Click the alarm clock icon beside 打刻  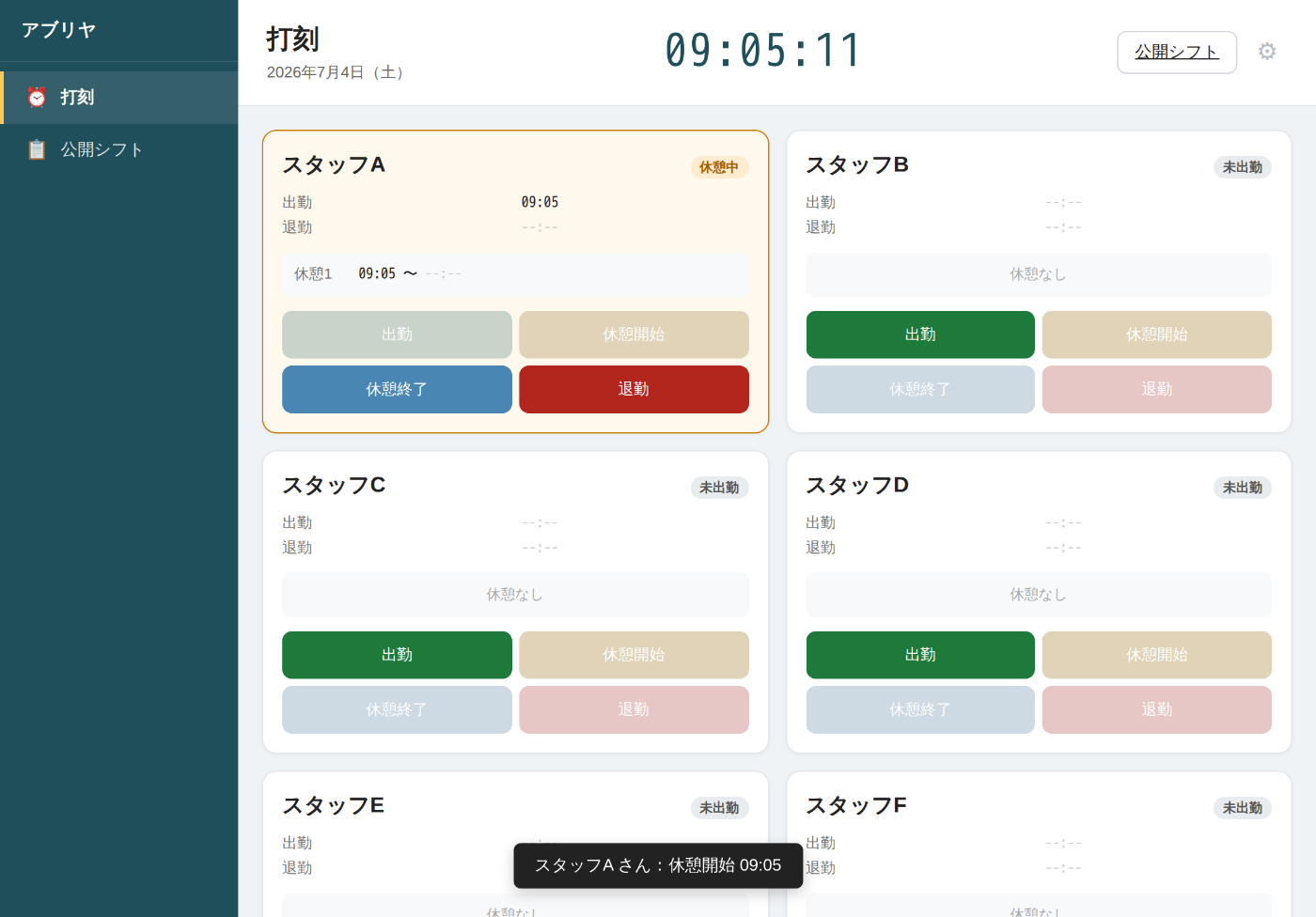coord(37,97)
